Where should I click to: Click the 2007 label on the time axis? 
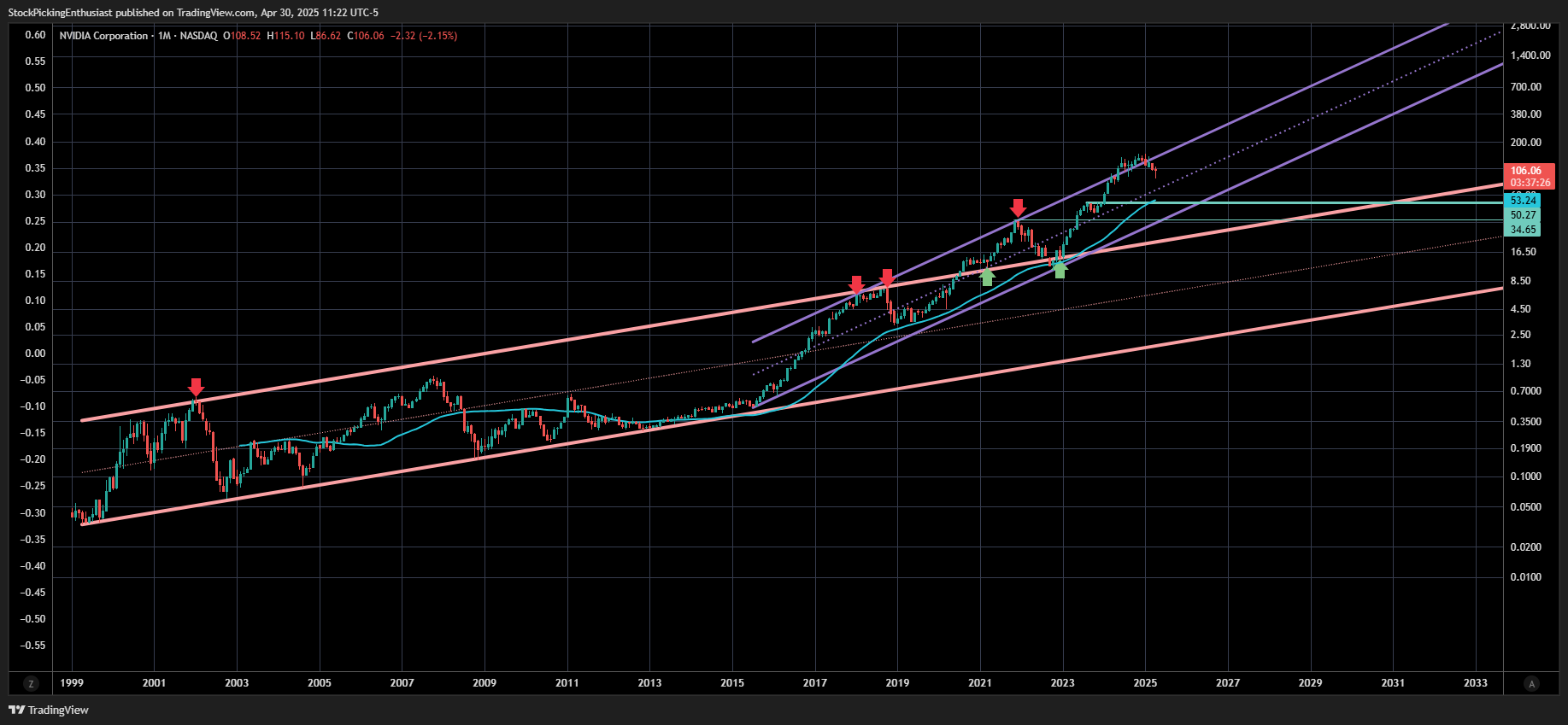402,683
